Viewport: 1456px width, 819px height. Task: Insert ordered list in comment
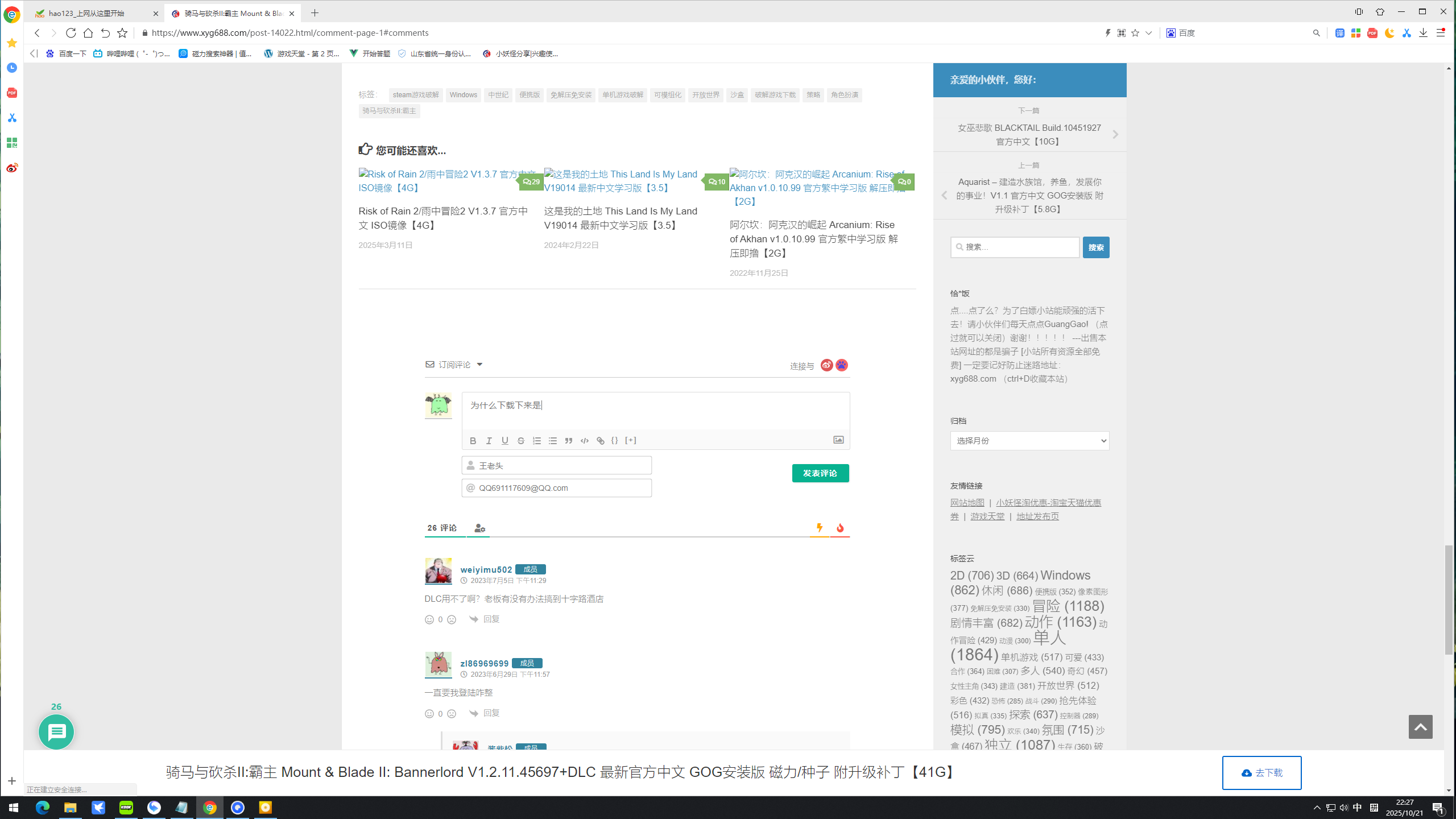pyautogui.click(x=536, y=441)
